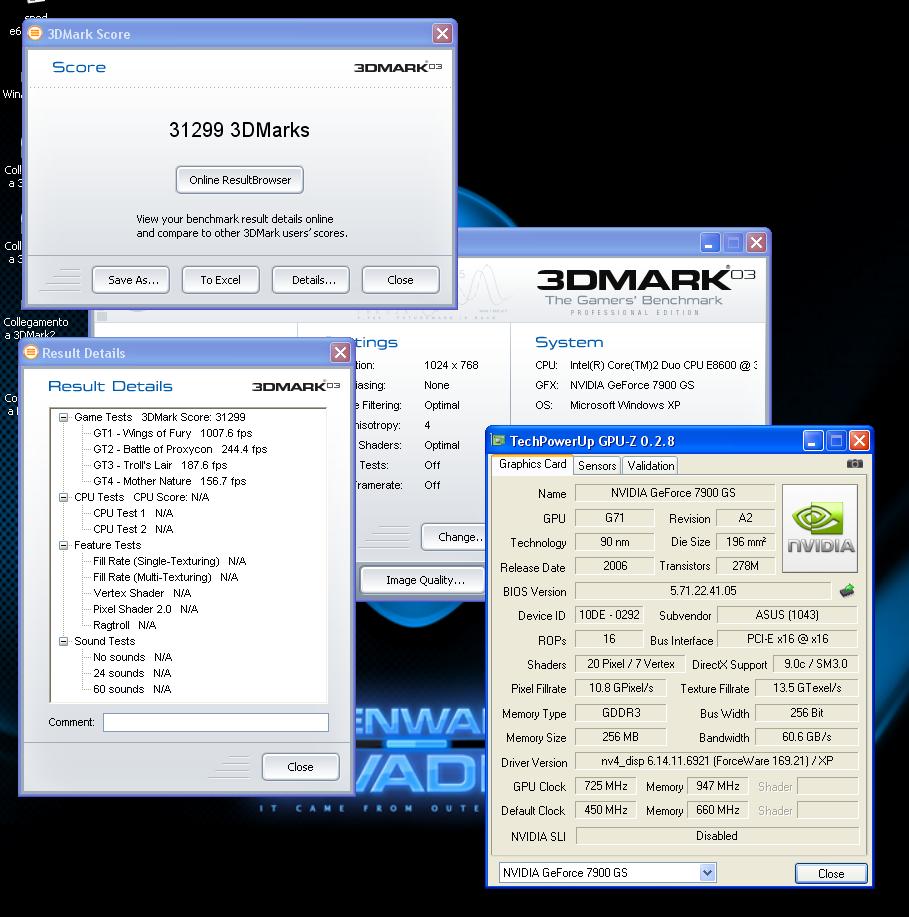Click the Online ResultBrowser button
The width and height of the screenshot is (909, 917).
coord(240,180)
